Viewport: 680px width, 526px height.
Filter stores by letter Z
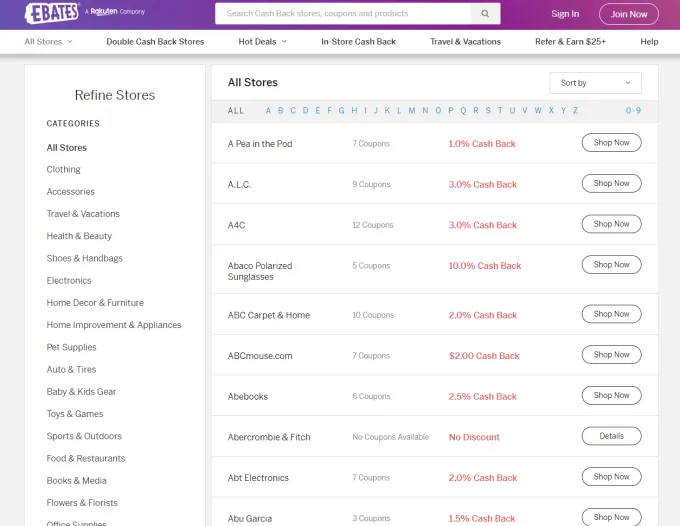575,111
